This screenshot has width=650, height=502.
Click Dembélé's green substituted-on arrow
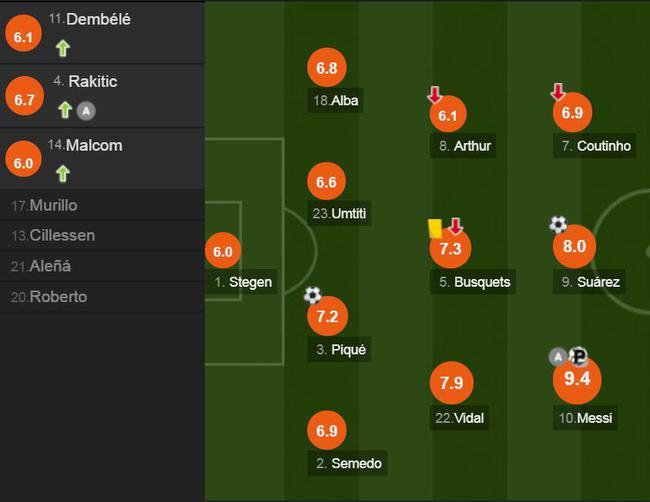pyautogui.click(x=63, y=48)
